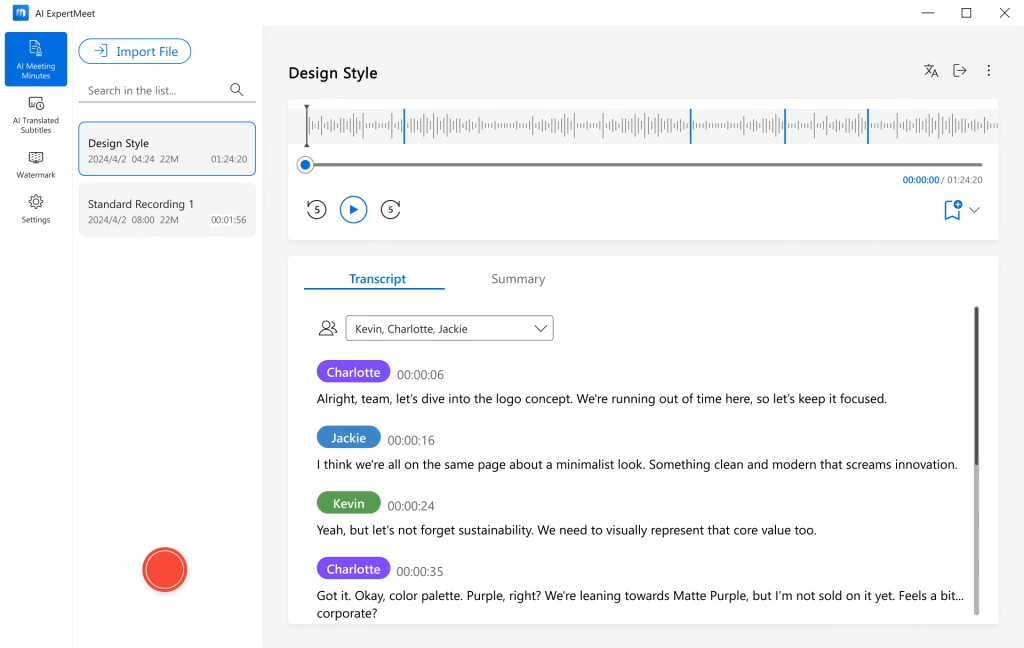Skip forward 5 seconds

coord(391,209)
